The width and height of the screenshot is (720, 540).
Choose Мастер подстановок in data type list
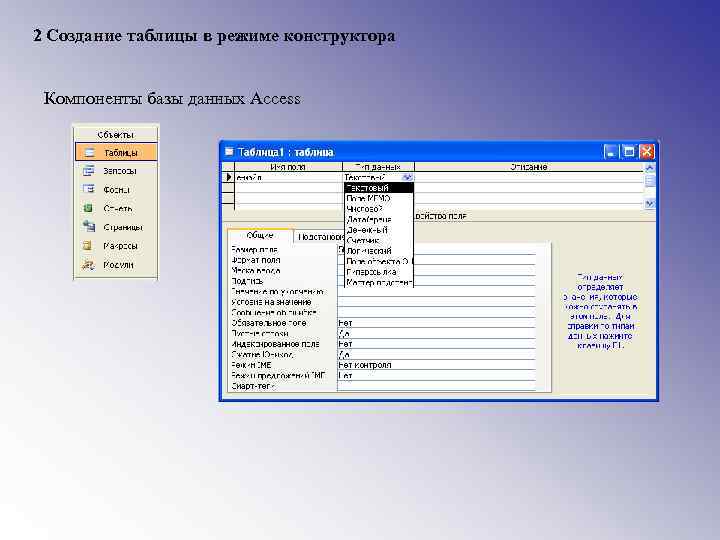pos(379,282)
